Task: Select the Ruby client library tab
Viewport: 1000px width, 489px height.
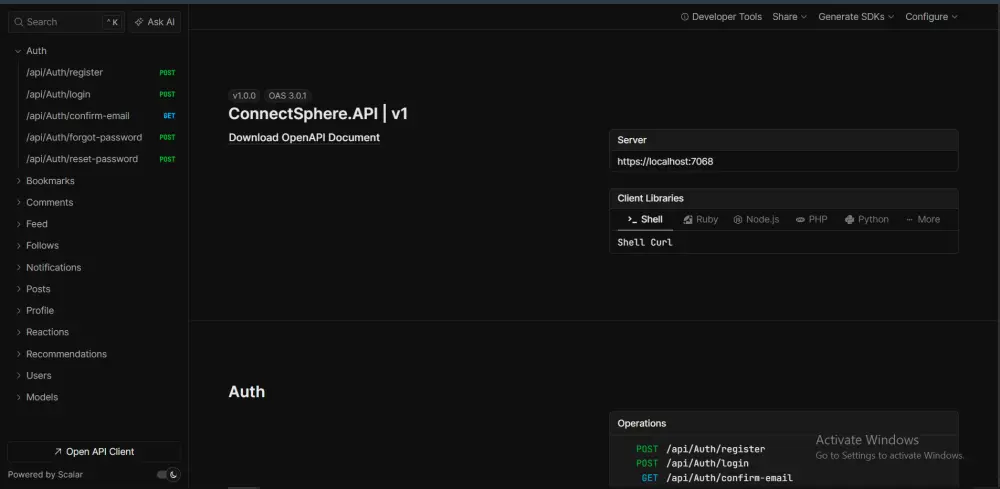Action: [x=700, y=219]
